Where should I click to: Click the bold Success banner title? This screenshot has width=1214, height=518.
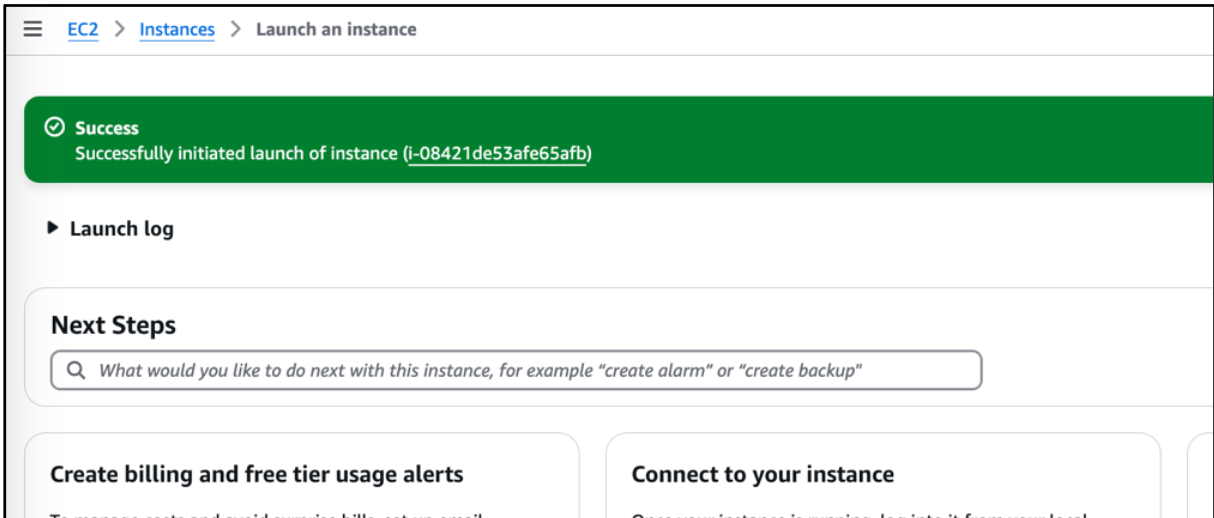point(107,128)
